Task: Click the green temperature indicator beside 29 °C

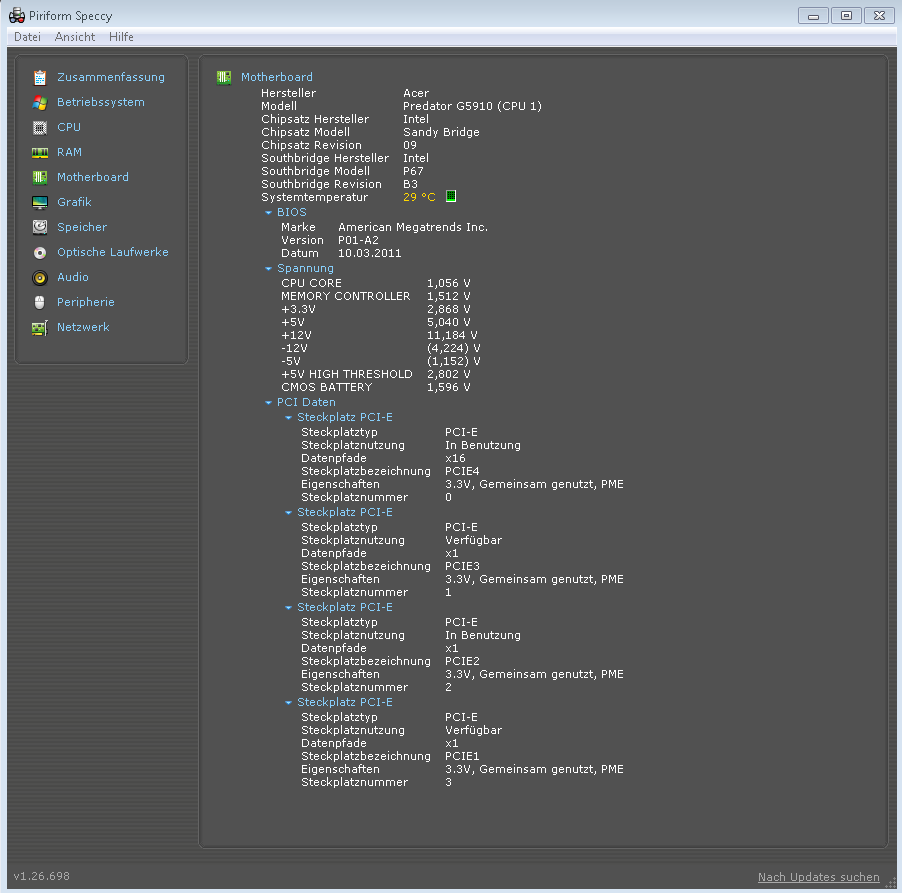Action: [x=451, y=196]
